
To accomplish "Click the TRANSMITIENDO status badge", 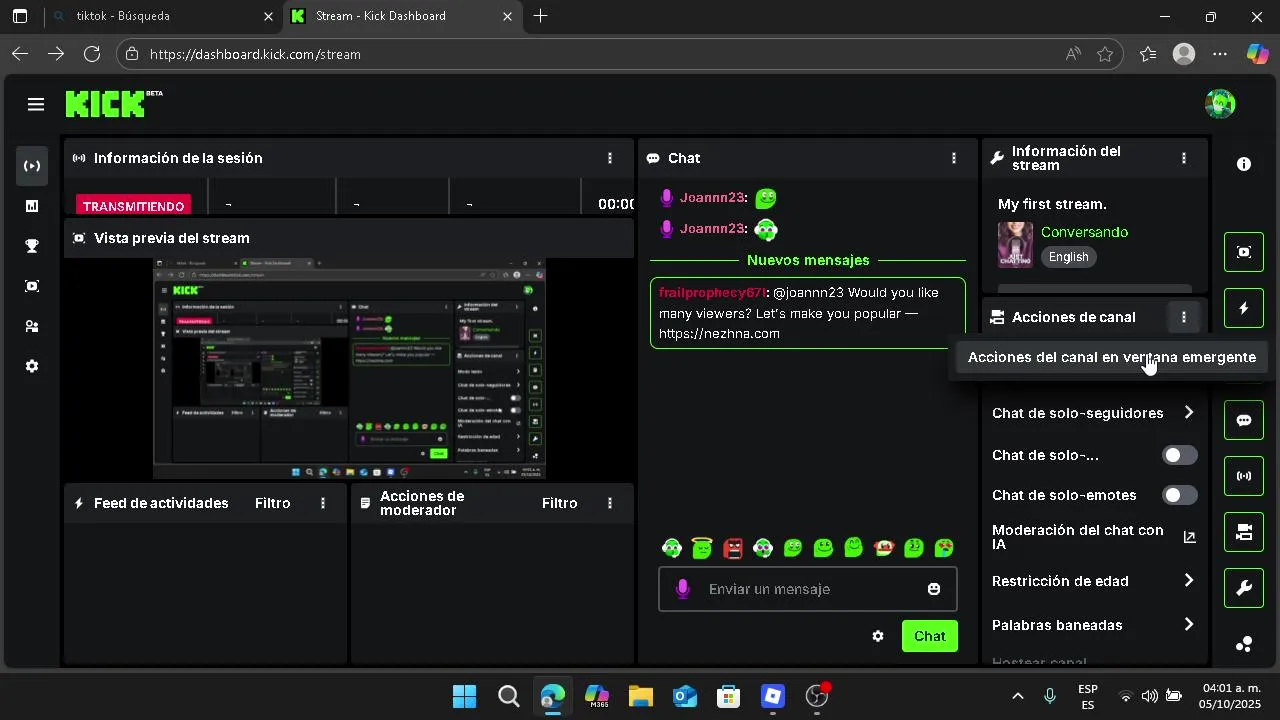I will point(134,206).
